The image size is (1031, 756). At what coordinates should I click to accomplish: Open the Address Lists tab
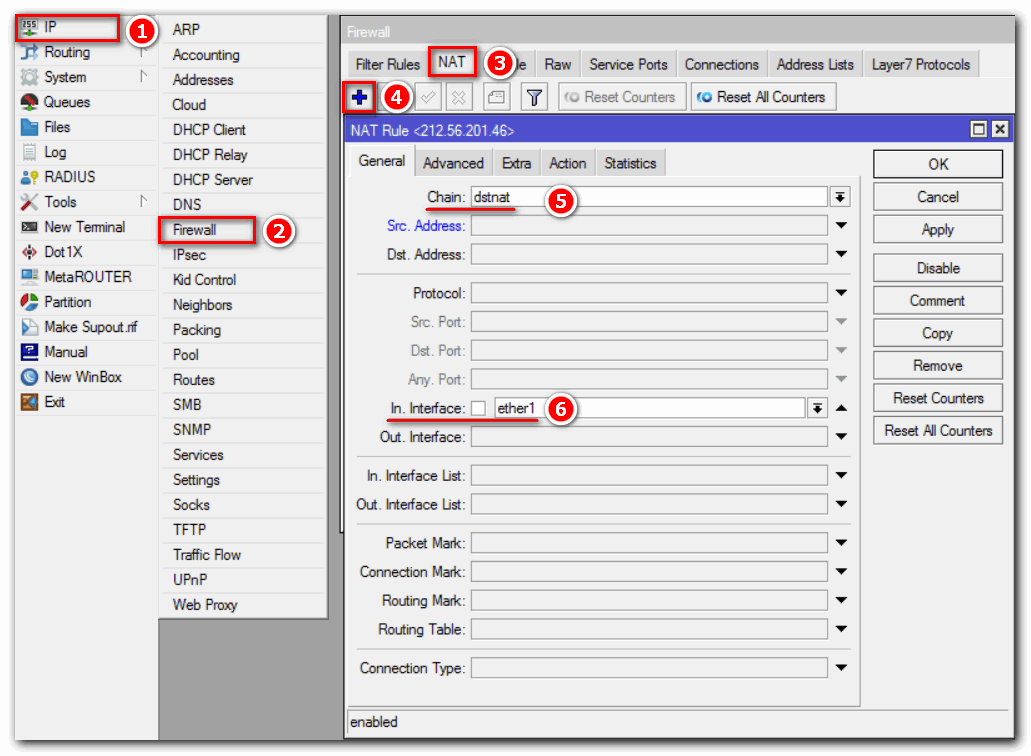tap(815, 64)
